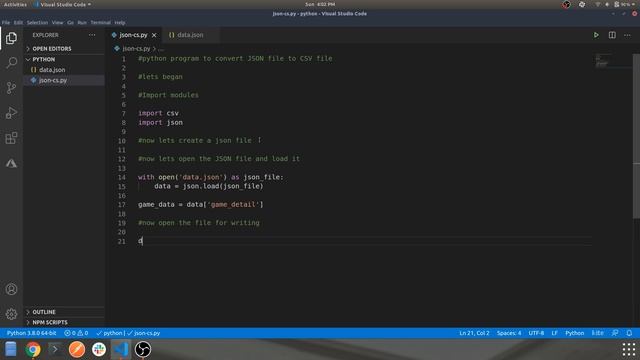The height and width of the screenshot is (360, 640).
Task: Open the Terminal app in dock
Action: [x=55, y=349]
